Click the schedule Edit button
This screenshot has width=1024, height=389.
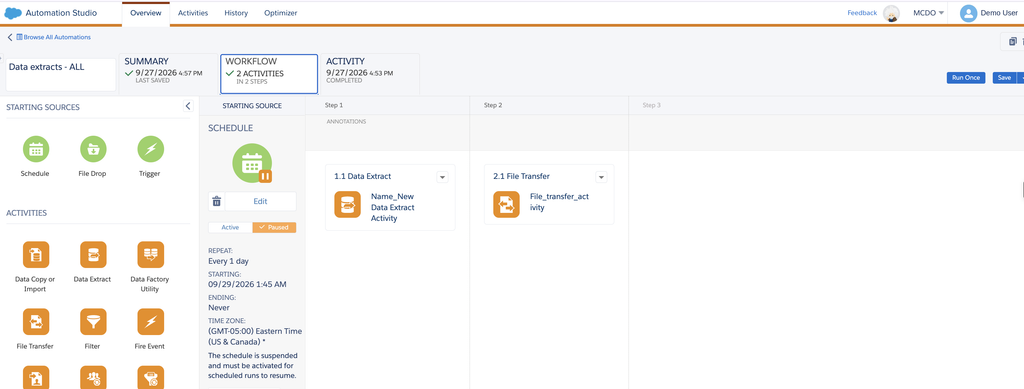coord(260,202)
